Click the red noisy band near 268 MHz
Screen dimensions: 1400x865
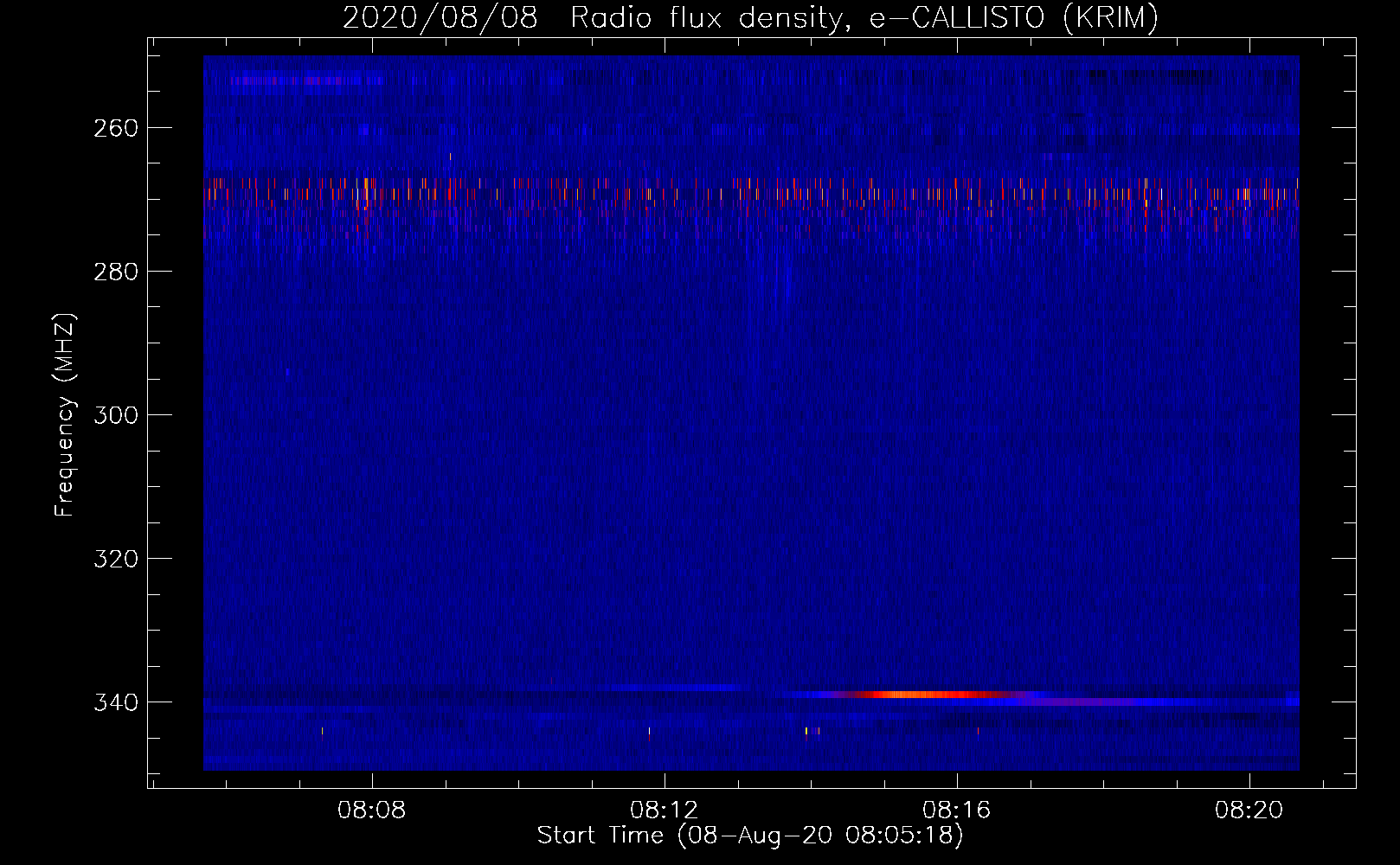coord(751,192)
